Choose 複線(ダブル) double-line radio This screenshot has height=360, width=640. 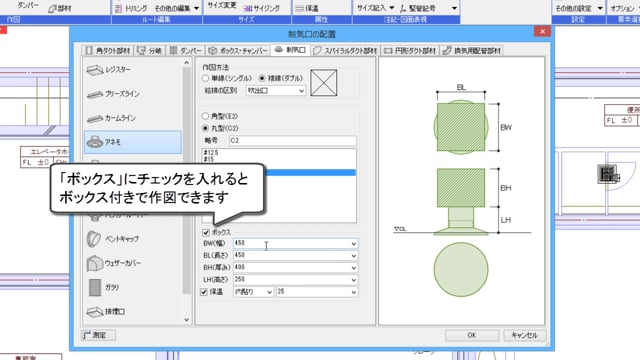coord(262,78)
